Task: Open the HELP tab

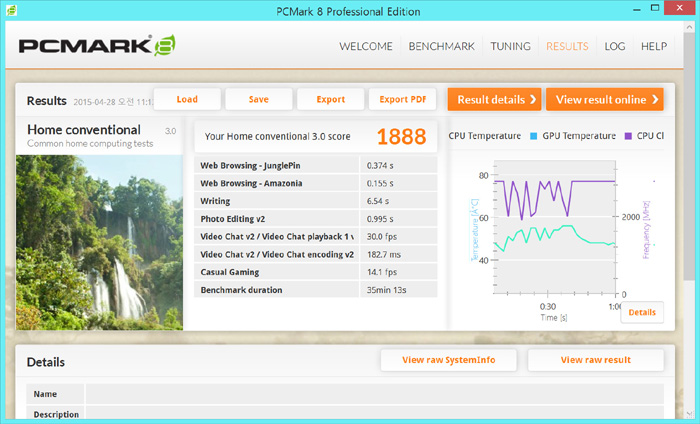Action: tap(654, 46)
